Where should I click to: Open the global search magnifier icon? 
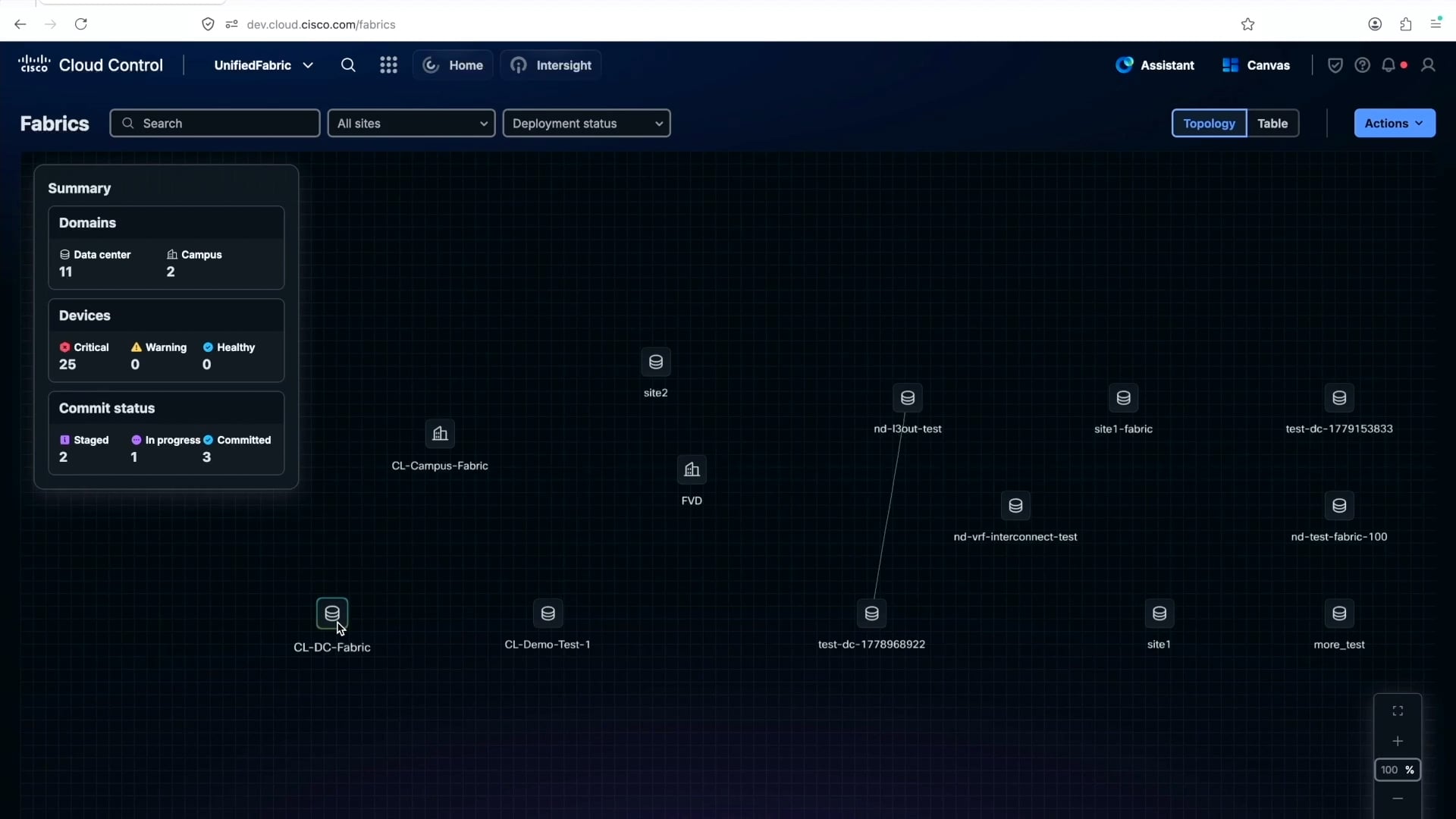coord(348,65)
